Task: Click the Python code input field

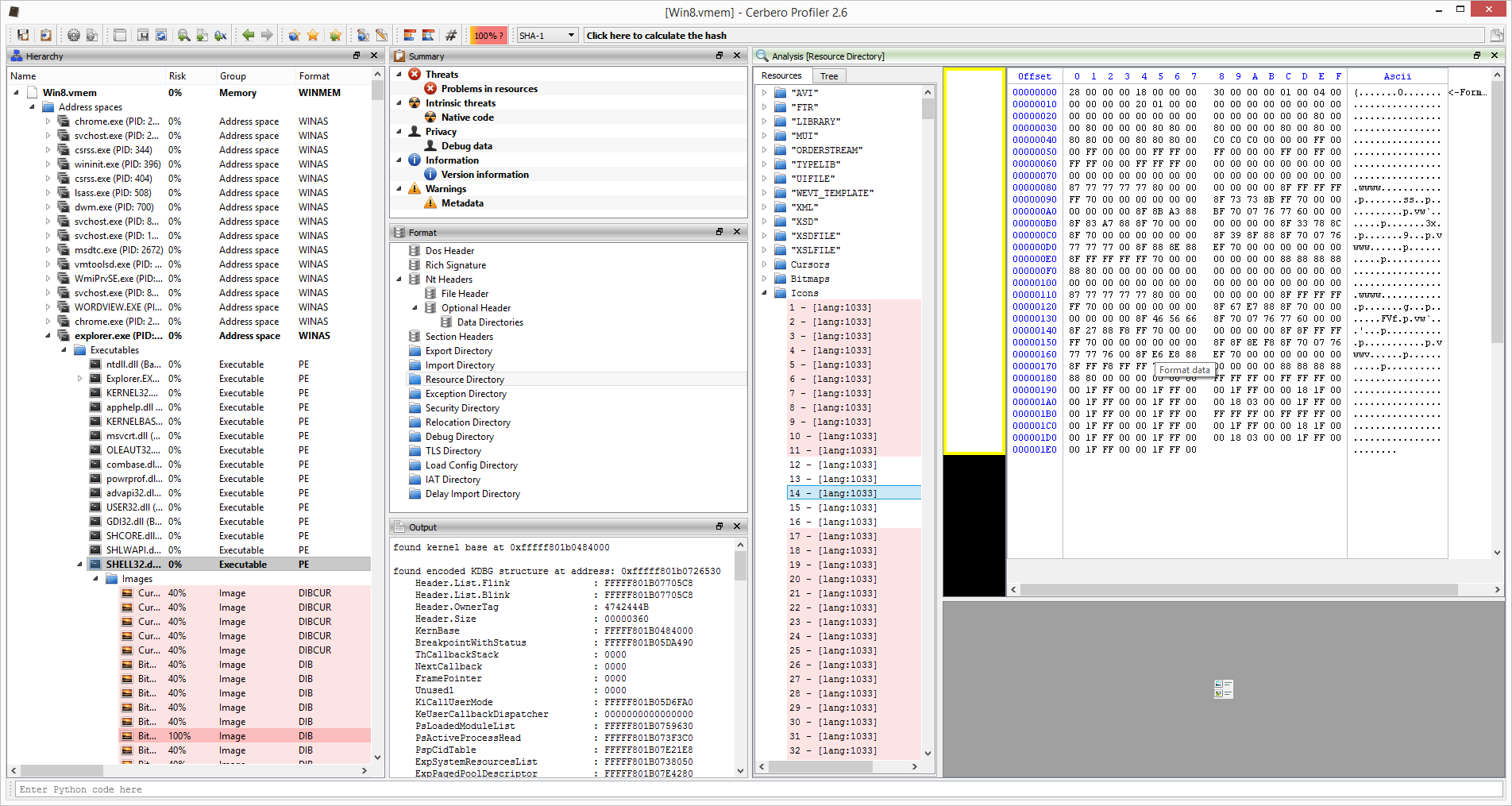Action: [x=758, y=789]
